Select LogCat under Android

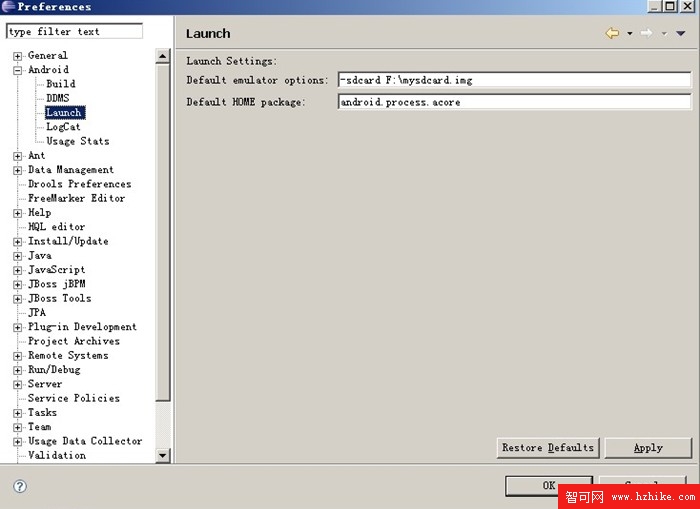click(63, 127)
